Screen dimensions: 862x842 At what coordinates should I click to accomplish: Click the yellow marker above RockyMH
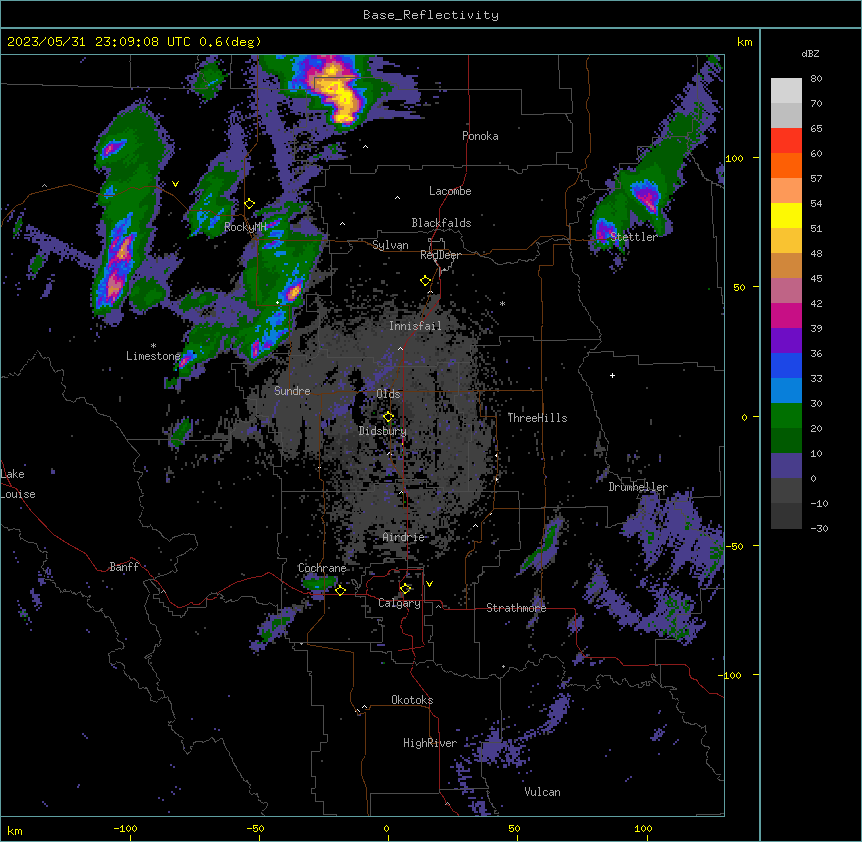pyautogui.click(x=249, y=203)
